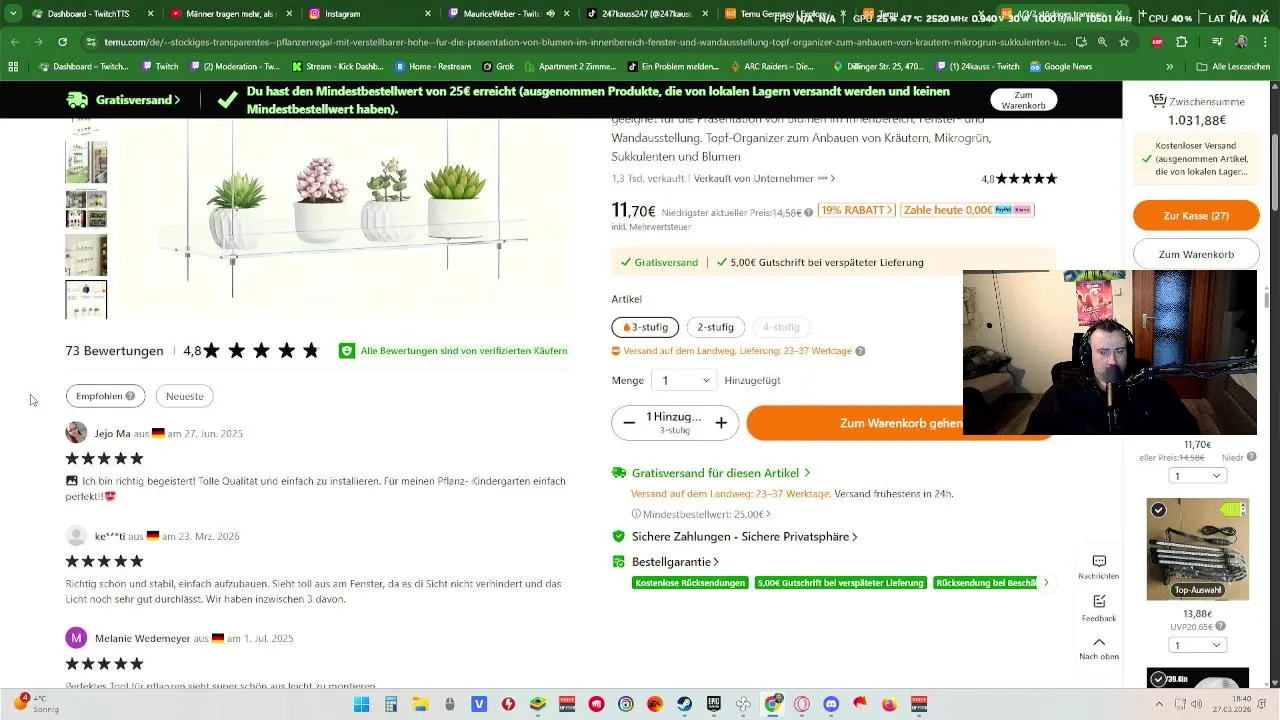Open quantity dropdown for the 13,88€ cart item
This screenshot has width=1280, height=720.
coord(1197,645)
